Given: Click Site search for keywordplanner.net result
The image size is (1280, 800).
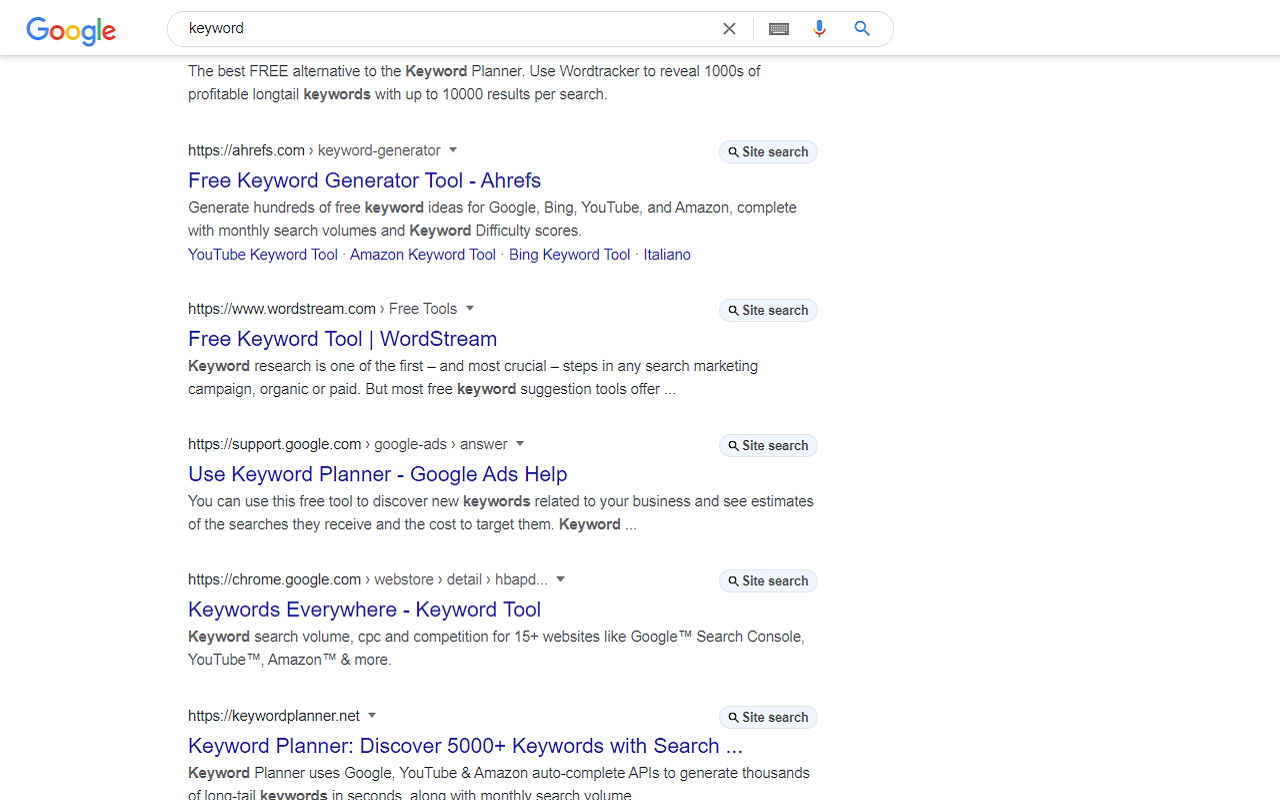Looking at the screenshot, I should coord(768,717).
